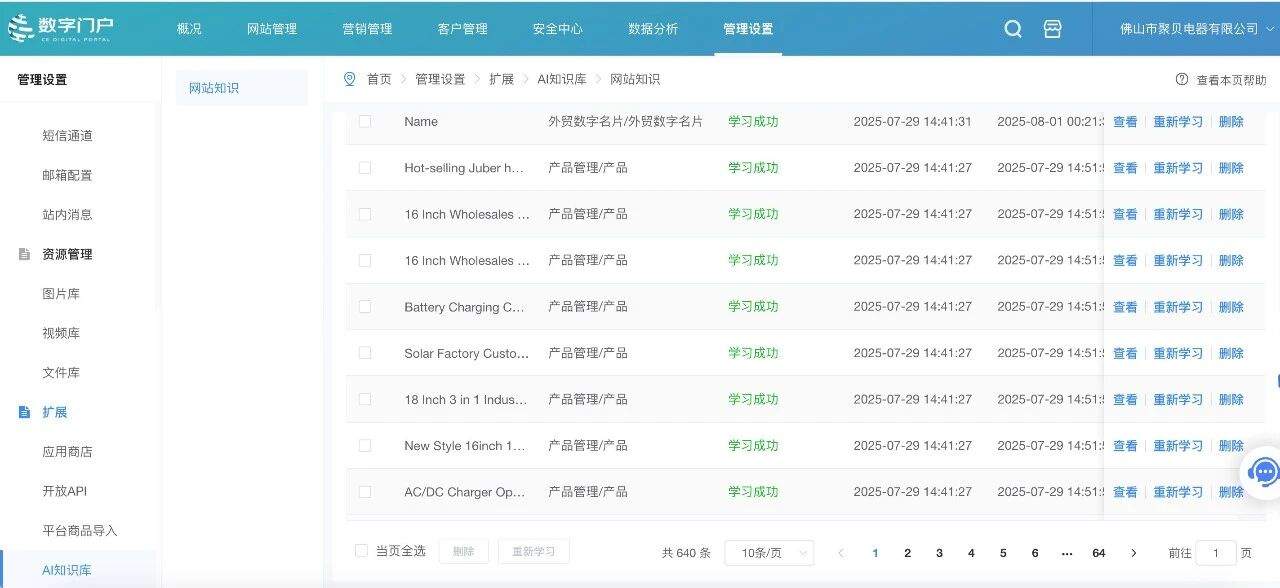1280x588 pixels.
Task: Click 重新学习 for the Solar Factory row
Action: pos(1178,353)
